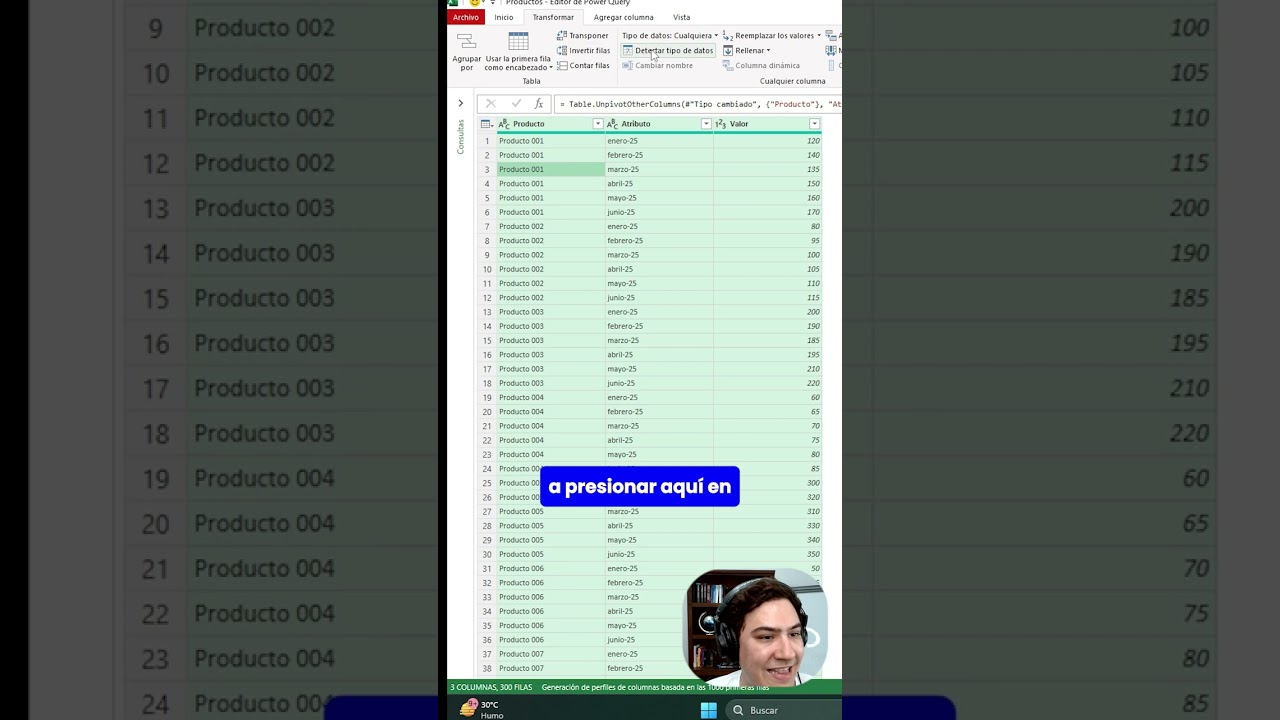The image size is (1280, 720).
Task: Click the 123 type icon of Valor column
Action: pos(721,124)
